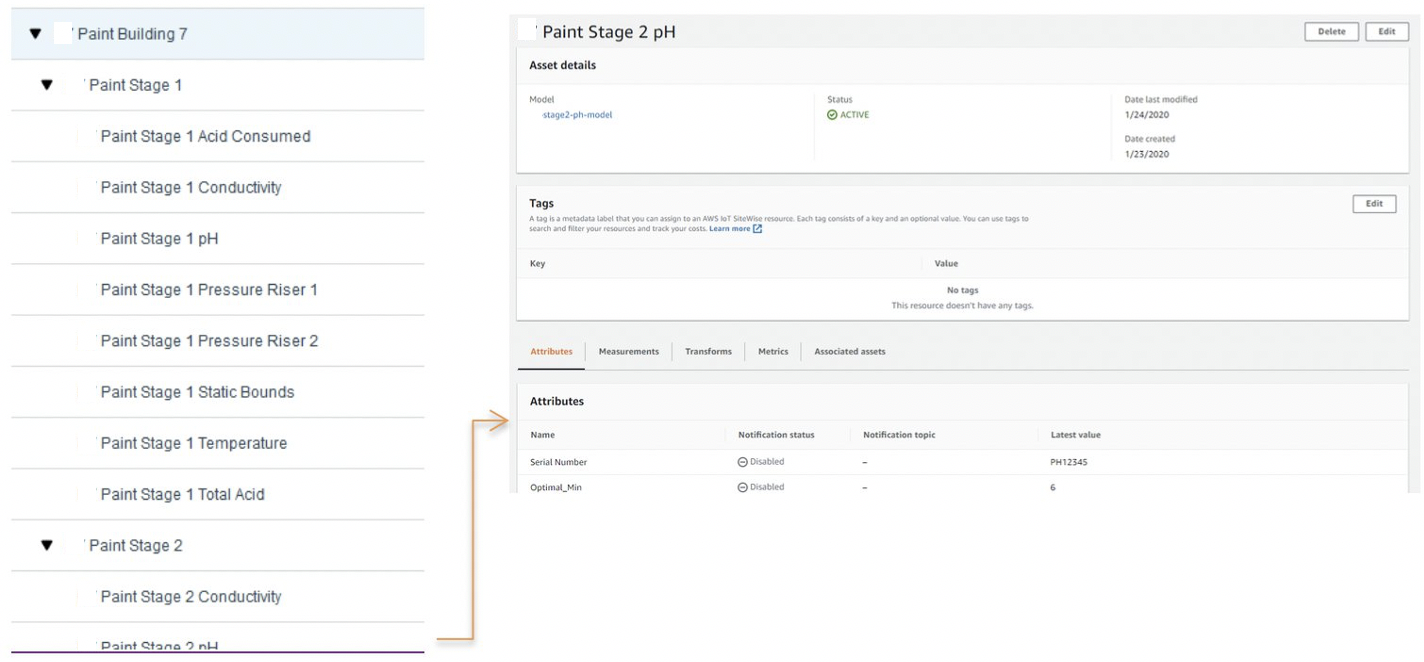This screenshot has height=662, width=1424.
Task: Open the Metrics tab
Action: click(x=773, y=352)
